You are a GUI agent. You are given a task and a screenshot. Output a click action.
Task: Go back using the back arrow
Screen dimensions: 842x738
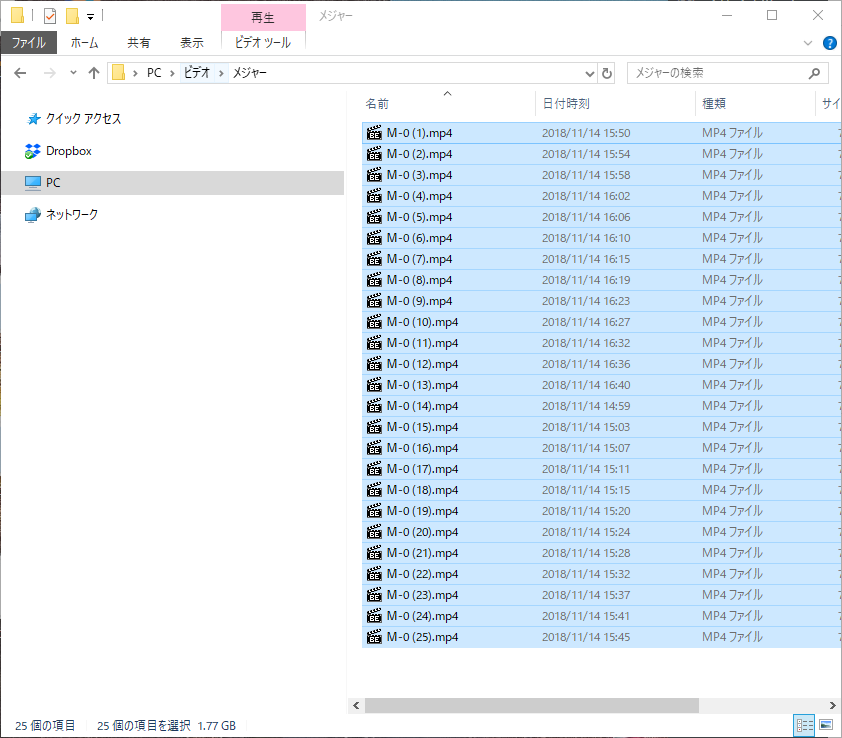click(20, 73)
